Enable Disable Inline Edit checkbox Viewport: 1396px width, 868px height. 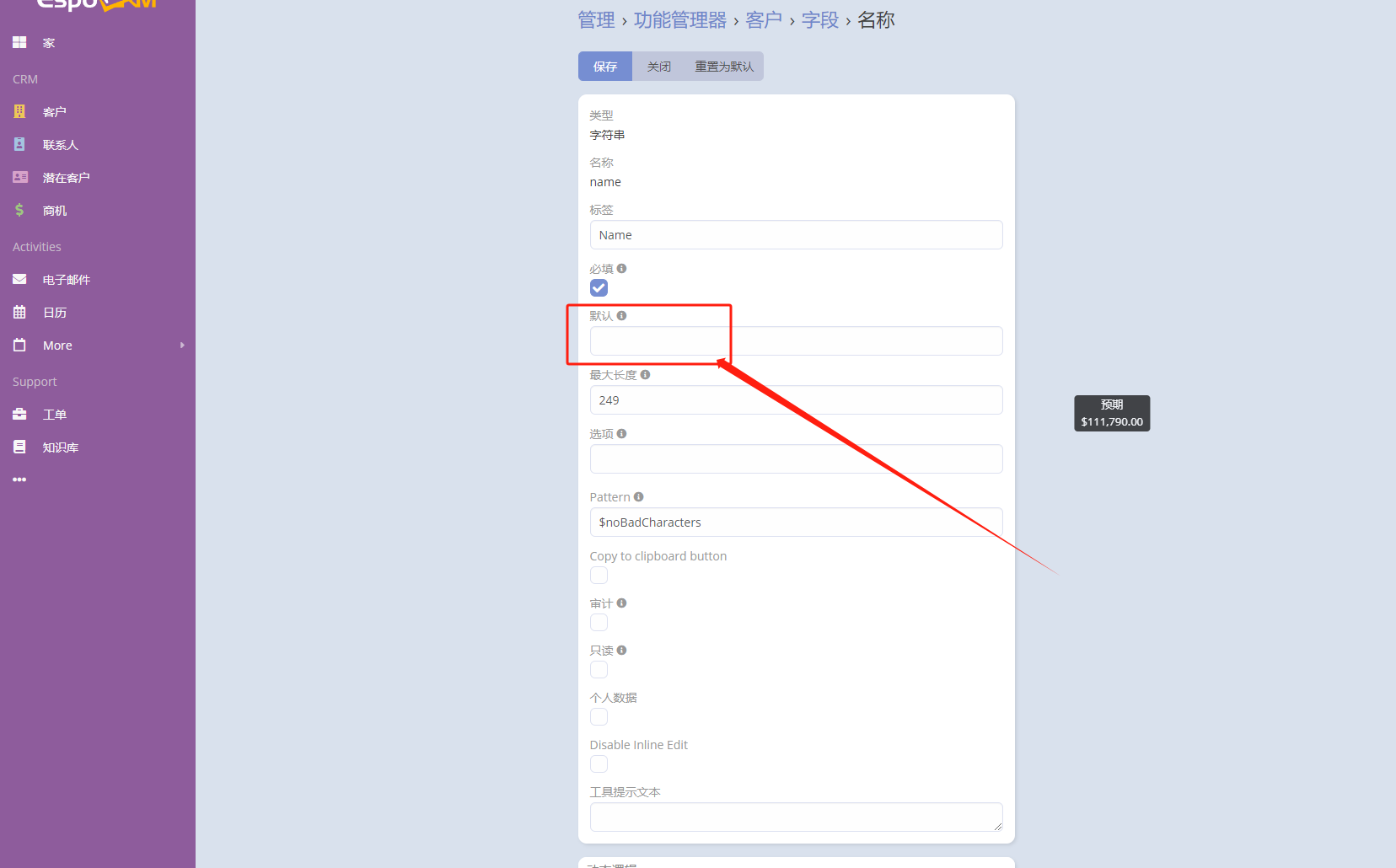pyautogui.click(x=599, y=764)
